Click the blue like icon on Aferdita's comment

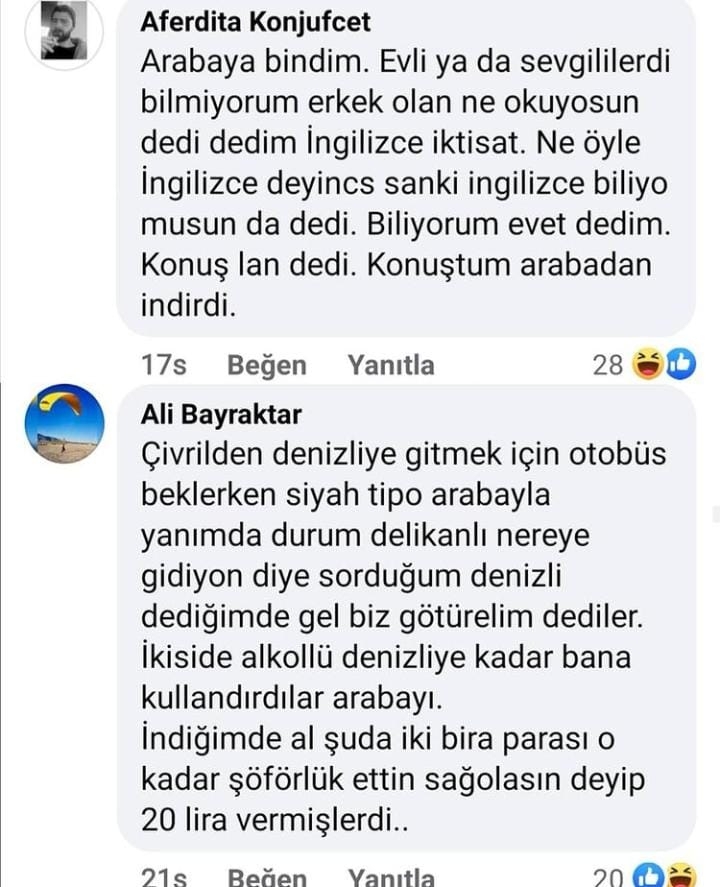pyautogui.click(x=680, y=364)
